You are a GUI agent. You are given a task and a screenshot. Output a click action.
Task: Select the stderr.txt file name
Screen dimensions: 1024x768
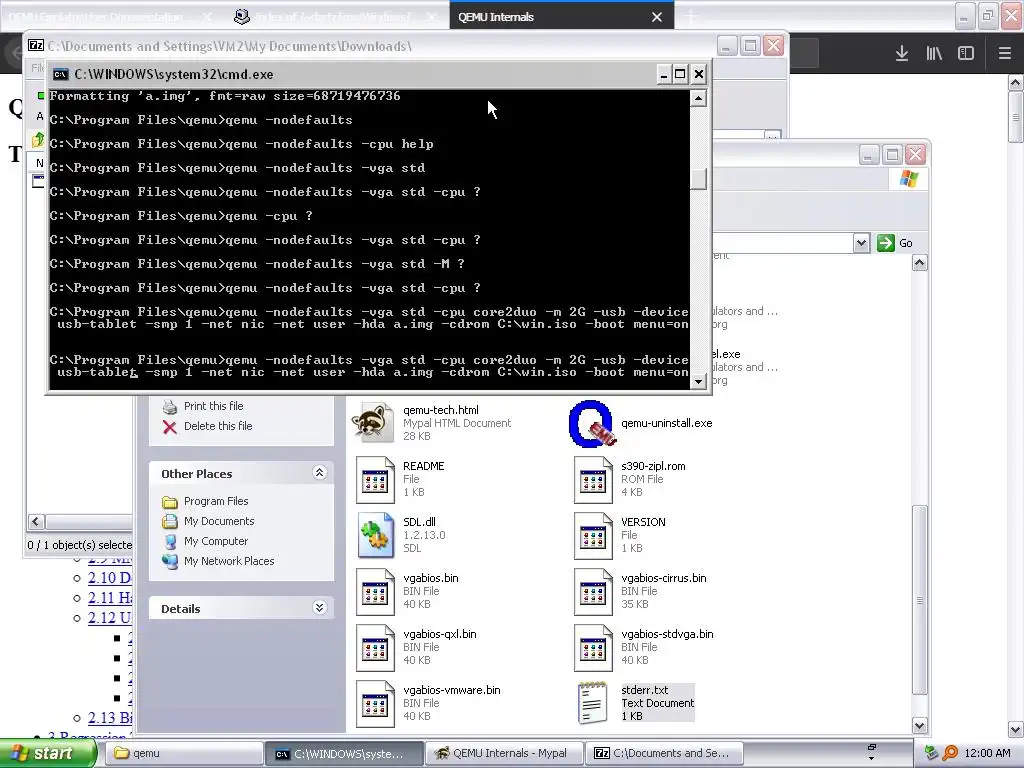click(645, 690)
